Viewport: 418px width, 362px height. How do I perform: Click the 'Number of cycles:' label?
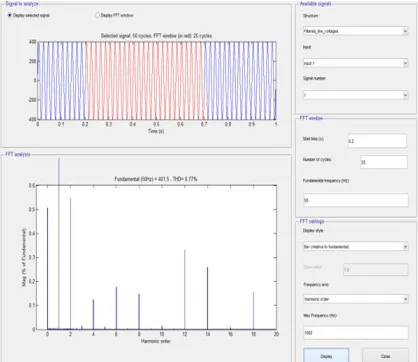click(x=317, y=160)
